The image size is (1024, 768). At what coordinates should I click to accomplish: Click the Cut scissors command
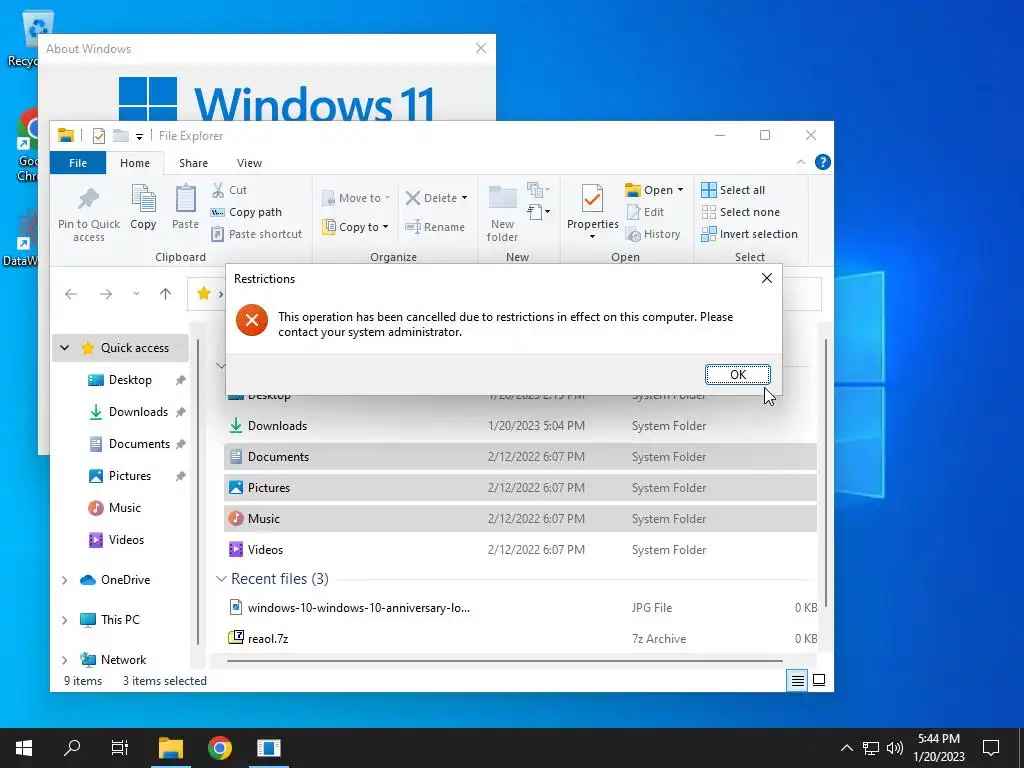pos(229,190)
